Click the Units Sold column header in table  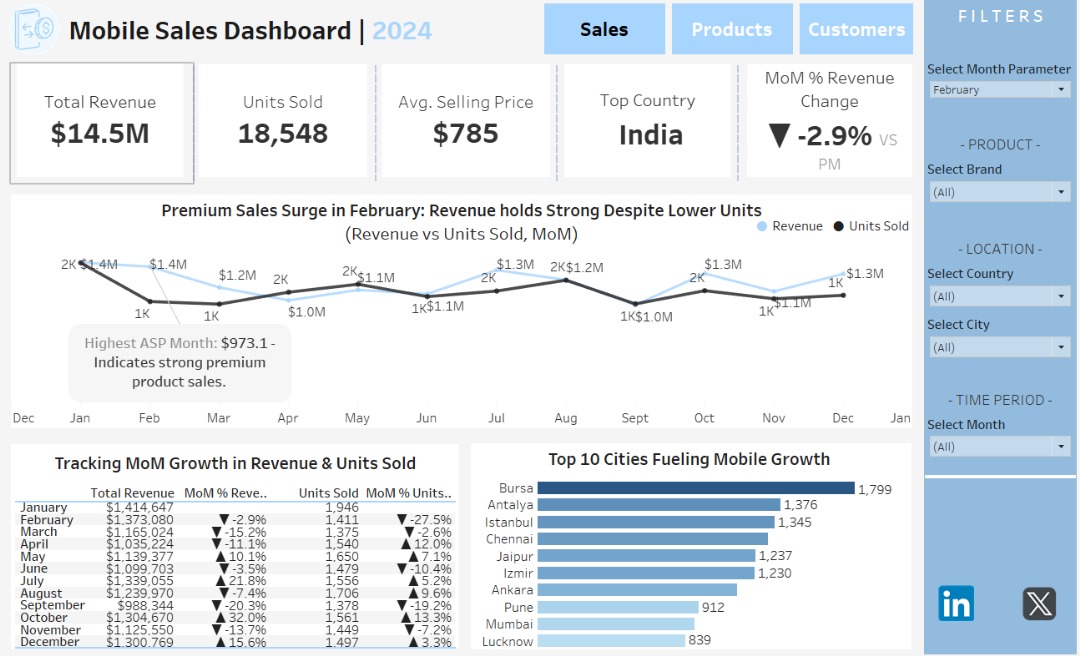point(329,493)
